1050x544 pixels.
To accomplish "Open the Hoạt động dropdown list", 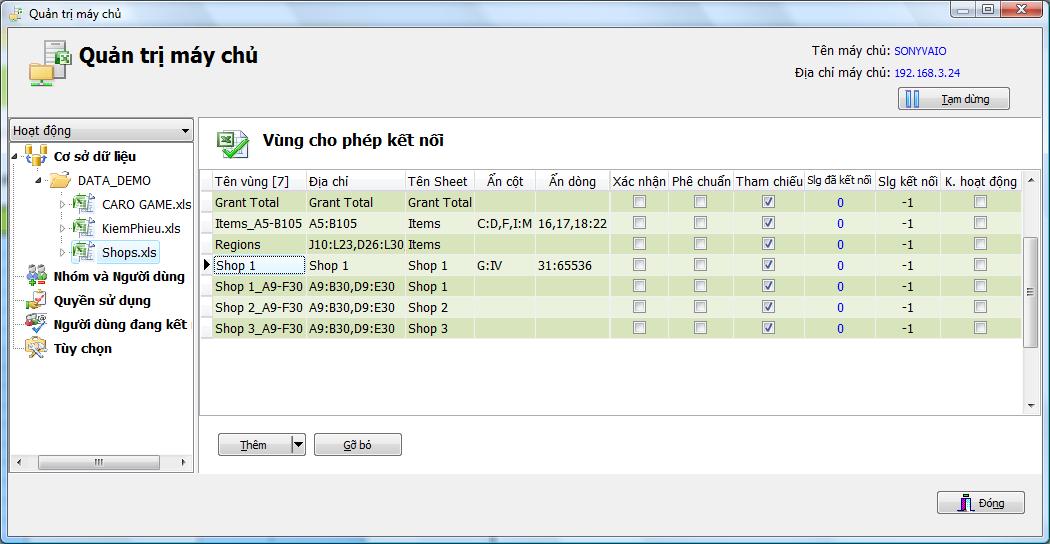I will click(x=185, y=131).
